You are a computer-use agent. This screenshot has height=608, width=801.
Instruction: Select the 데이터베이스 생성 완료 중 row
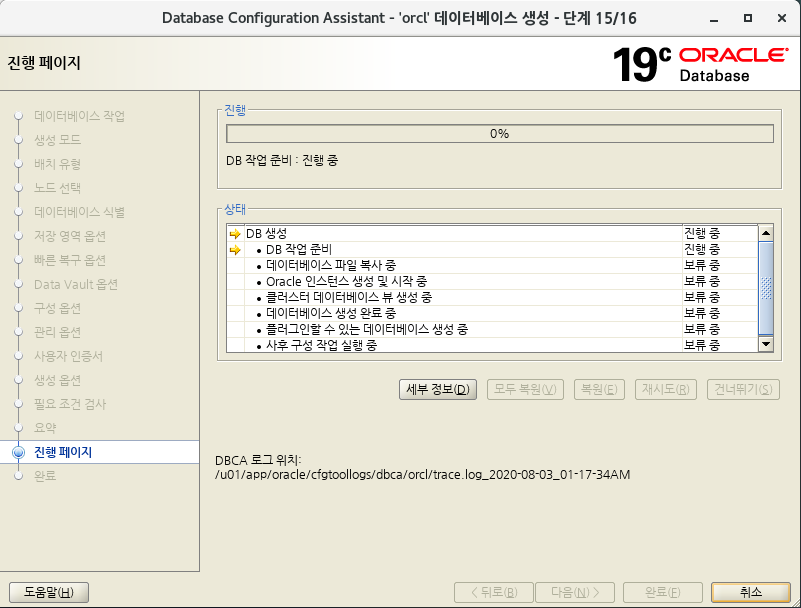492,313
